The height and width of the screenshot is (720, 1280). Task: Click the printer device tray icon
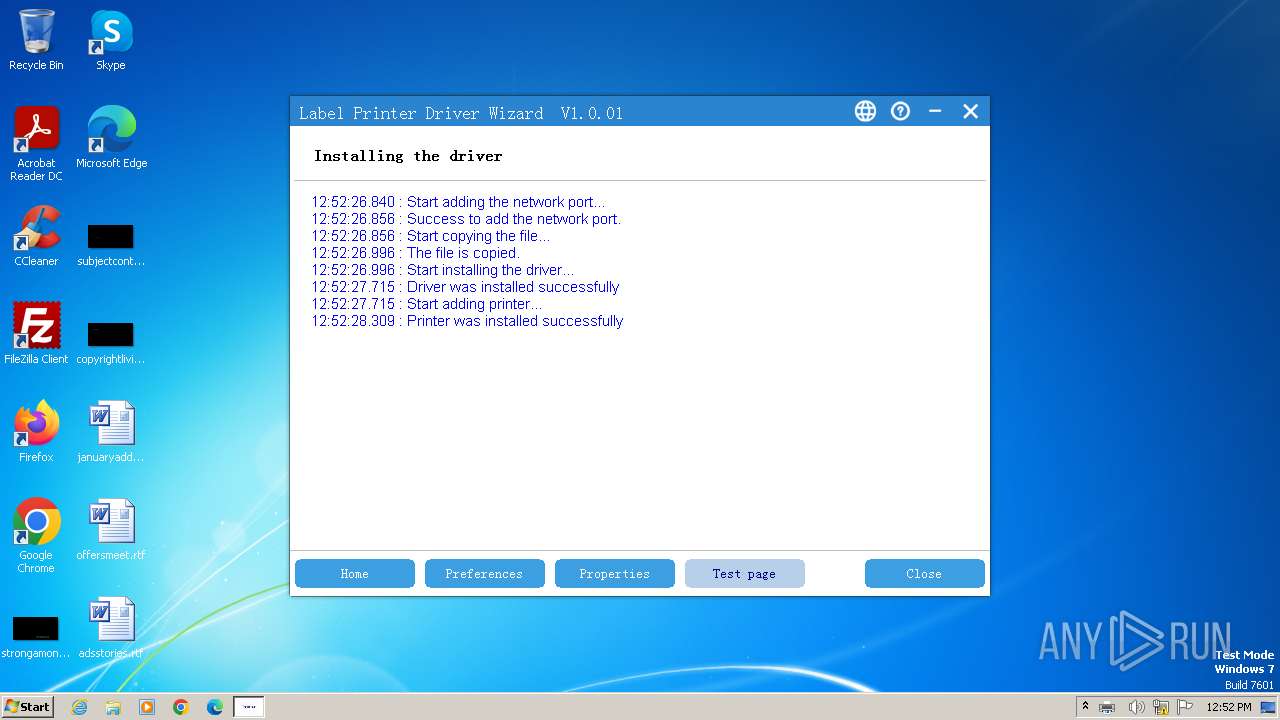(x=1107, y=707)
